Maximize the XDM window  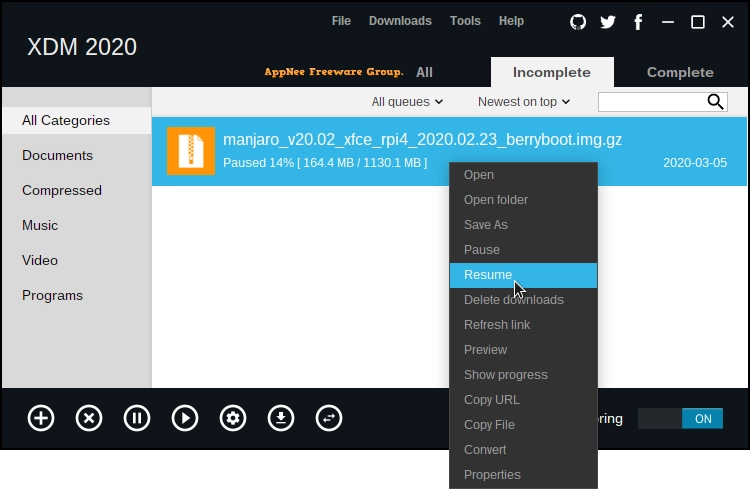[x=698, y=22]
